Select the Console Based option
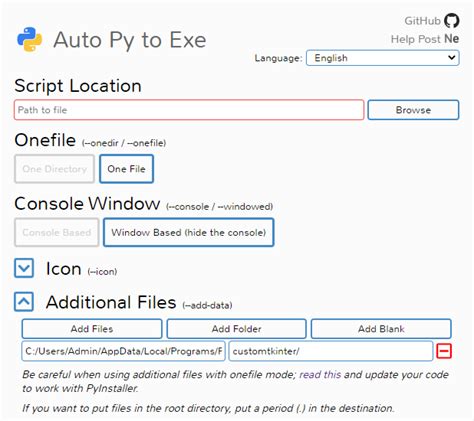 click(x=57, y=232)
